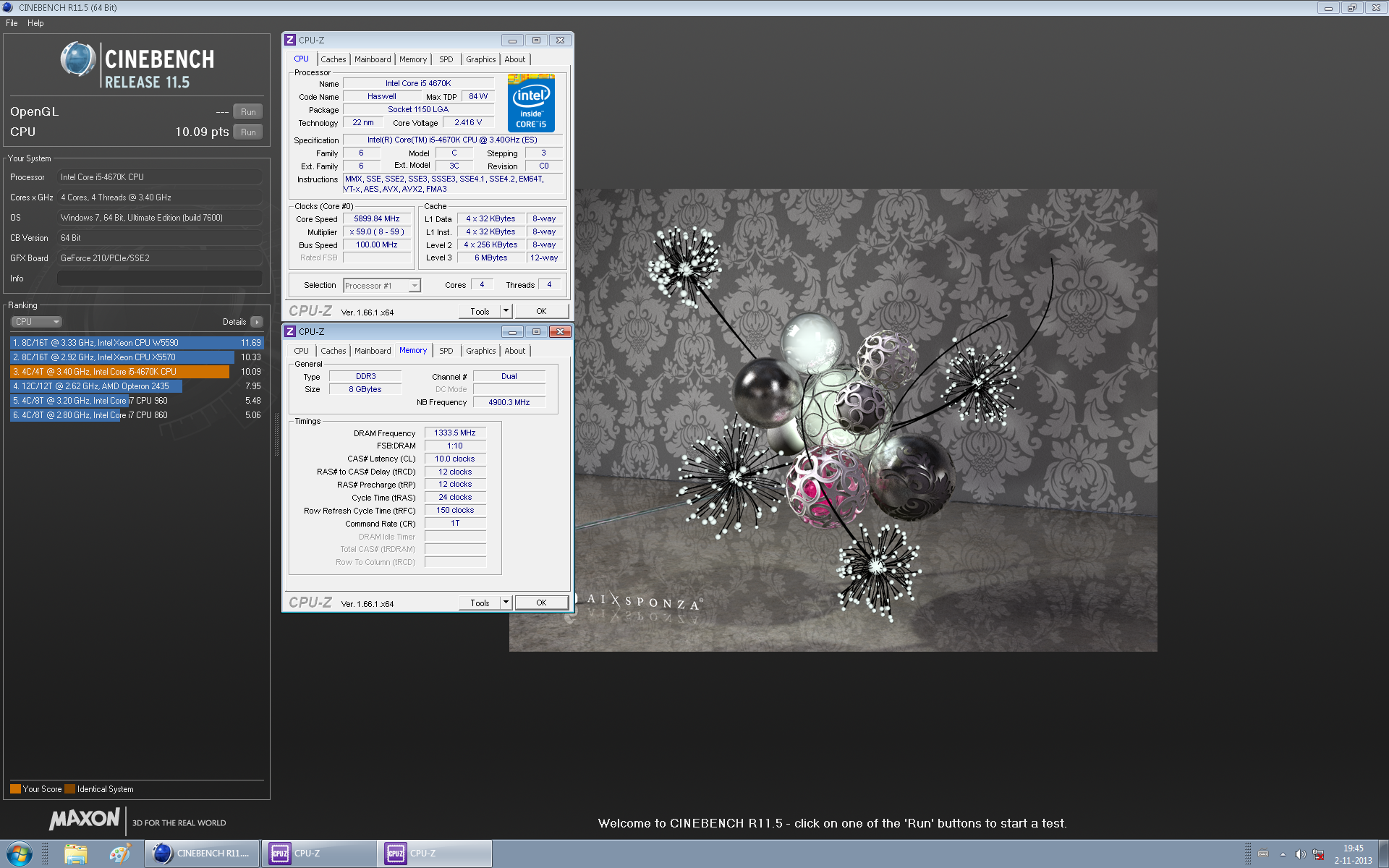Open Windows Start orb

(19, 854)
